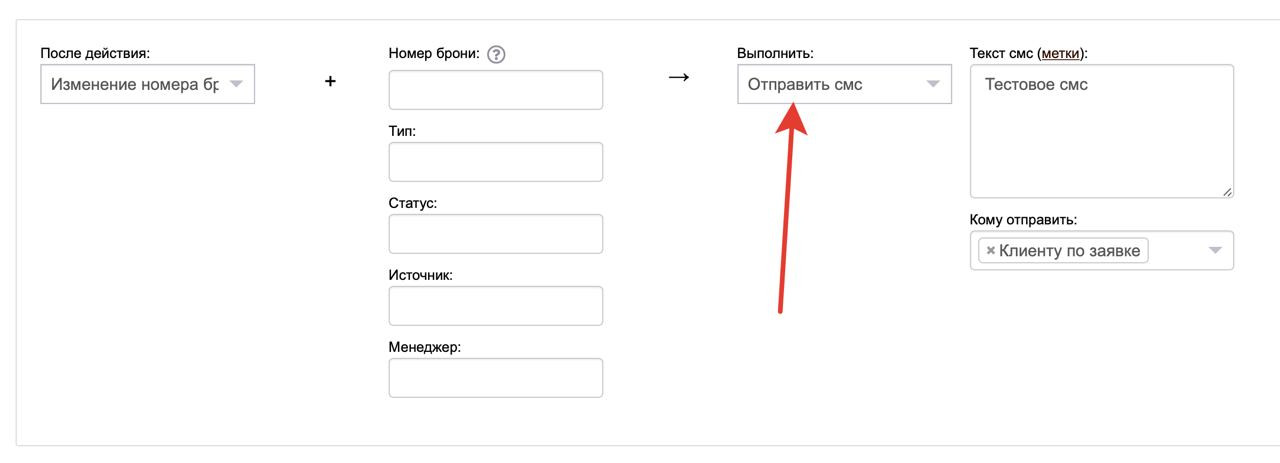
Task: Click the Текст смс label
Action: [x=1002, y=53]
